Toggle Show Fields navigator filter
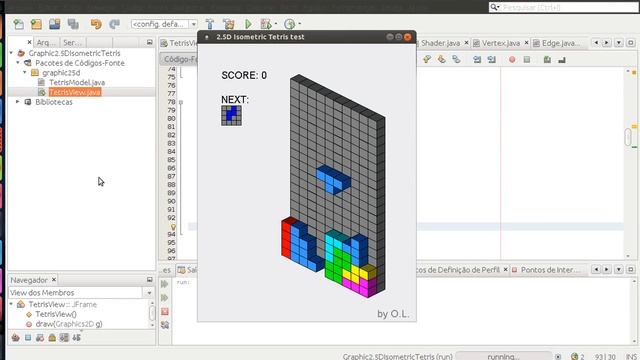 click(28, 338)
